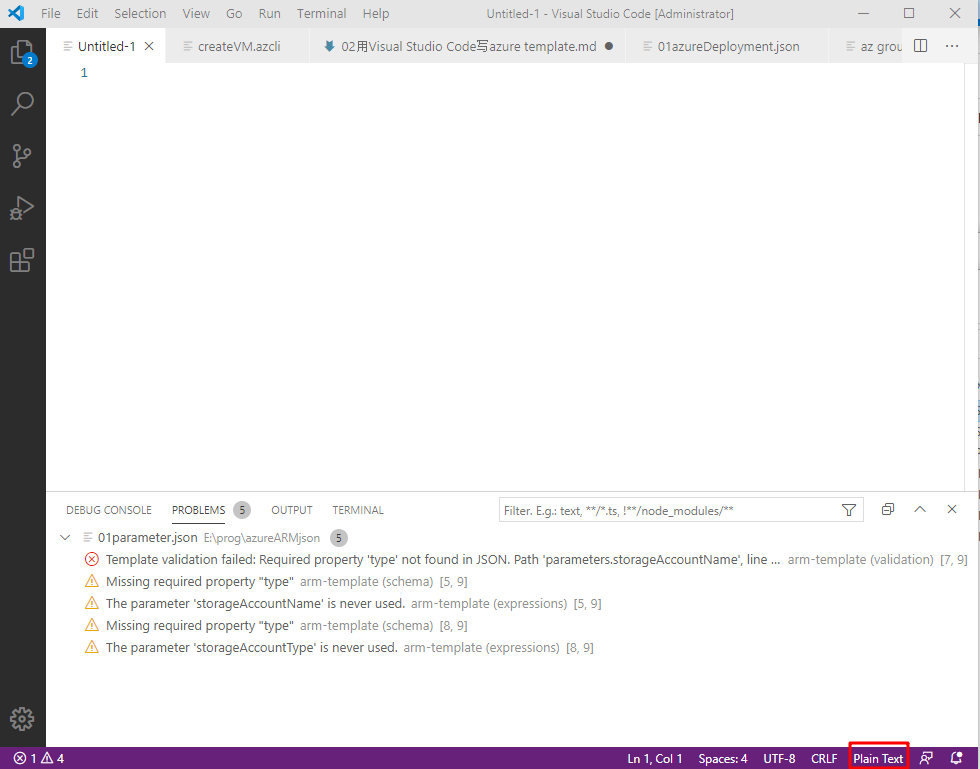Screen dimensions: 980x769
Task: Change encoding via UTF-8 status item
Action: coord(779,758)
